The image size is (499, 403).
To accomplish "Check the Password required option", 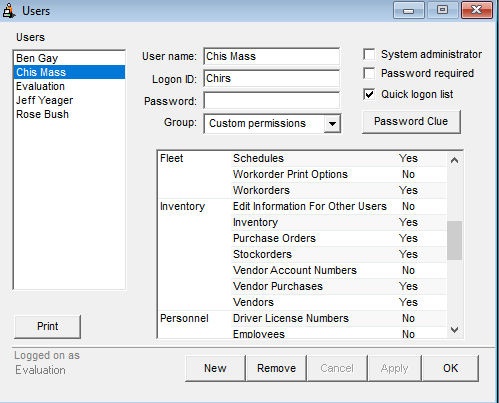I will [369, 73].
